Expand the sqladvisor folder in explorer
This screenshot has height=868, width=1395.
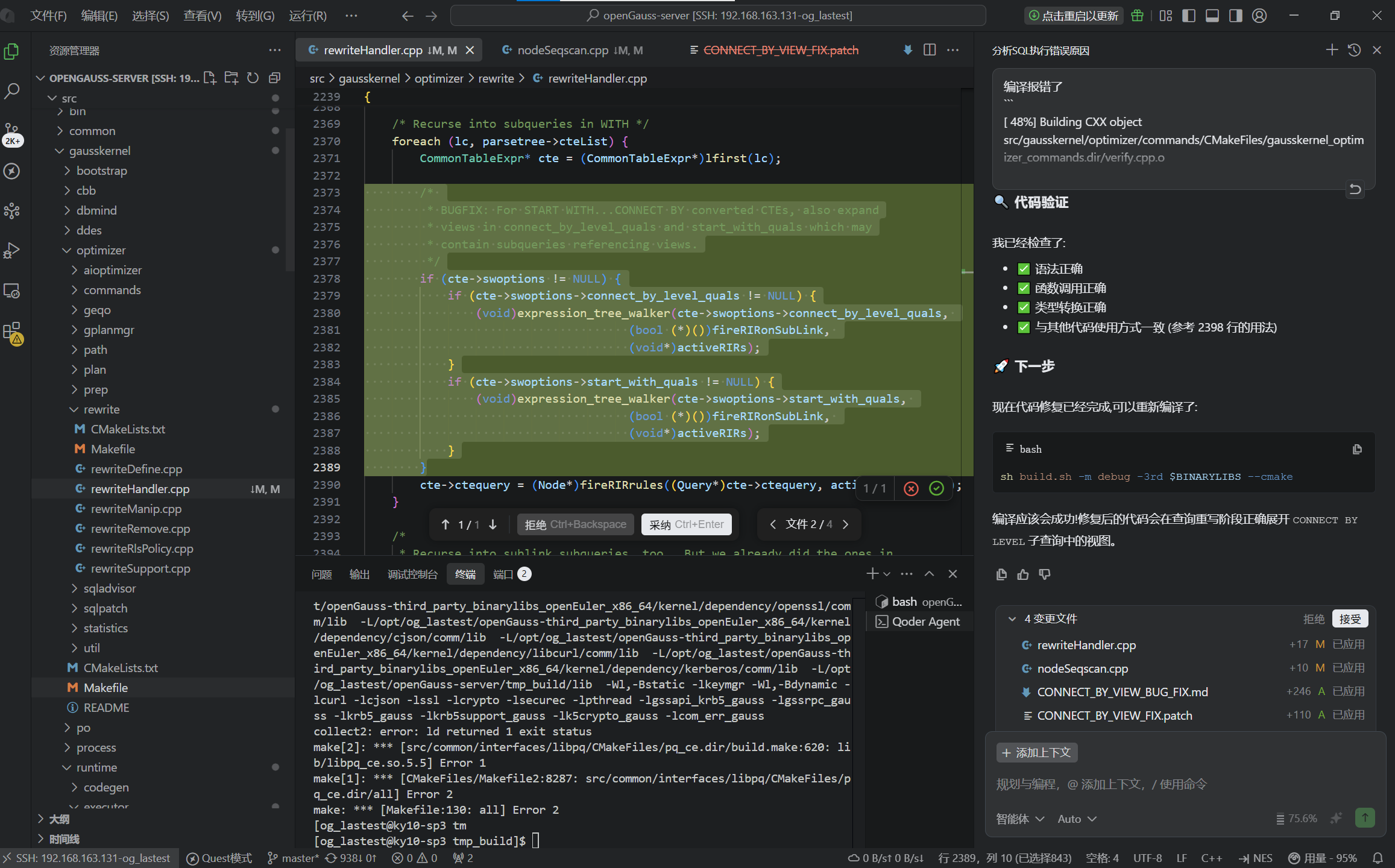point(109,588)
